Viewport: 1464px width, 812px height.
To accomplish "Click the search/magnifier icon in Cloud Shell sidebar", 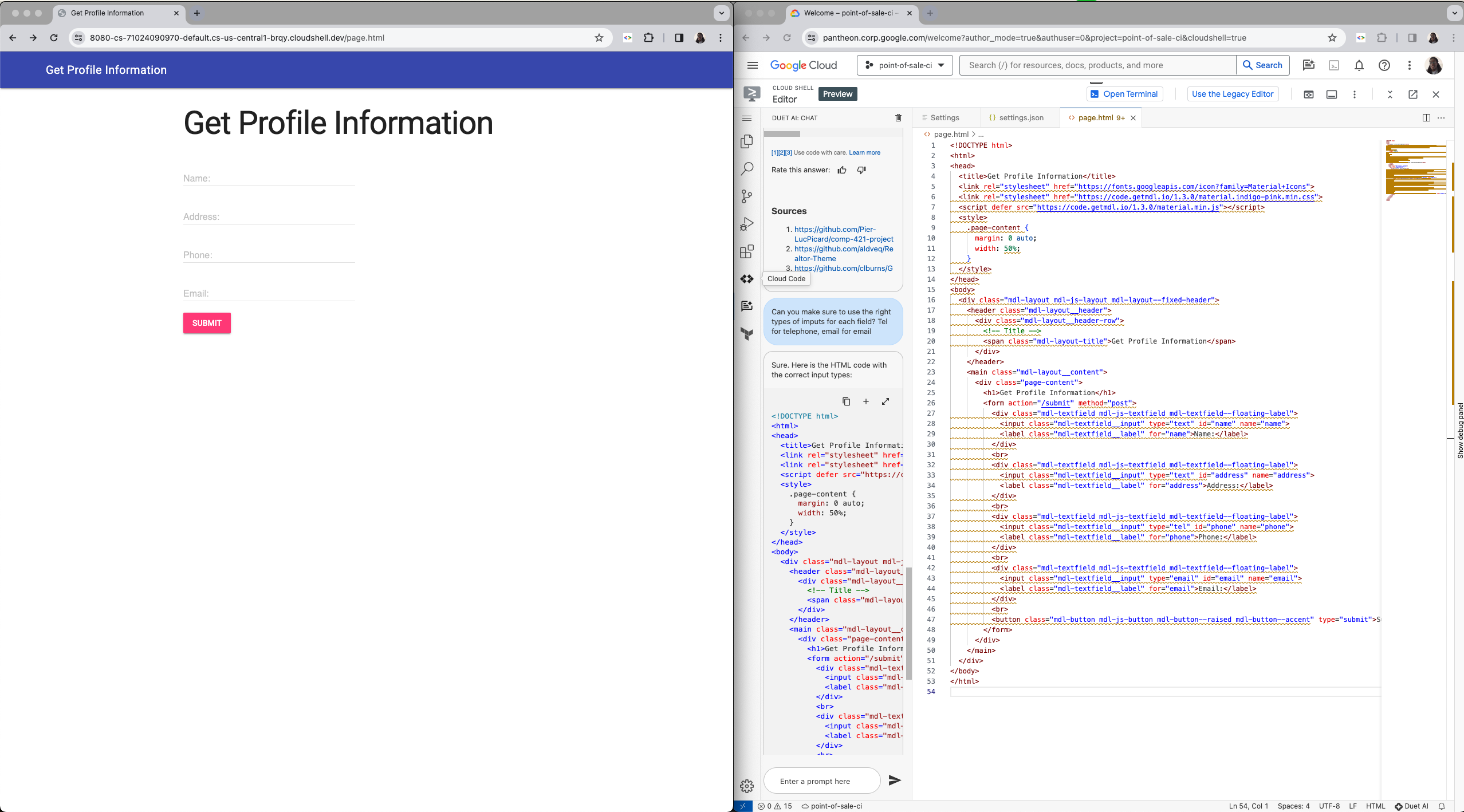I will point(747,167).
